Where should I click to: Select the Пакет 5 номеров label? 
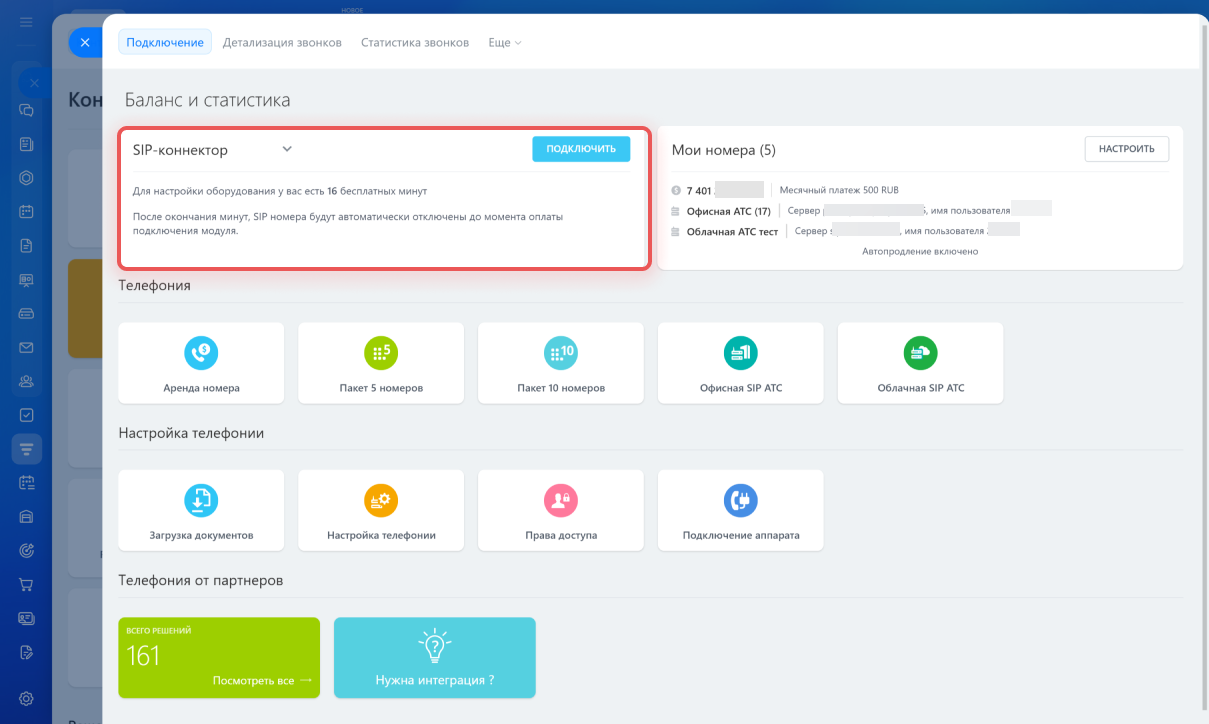click(x=381, y=388)
